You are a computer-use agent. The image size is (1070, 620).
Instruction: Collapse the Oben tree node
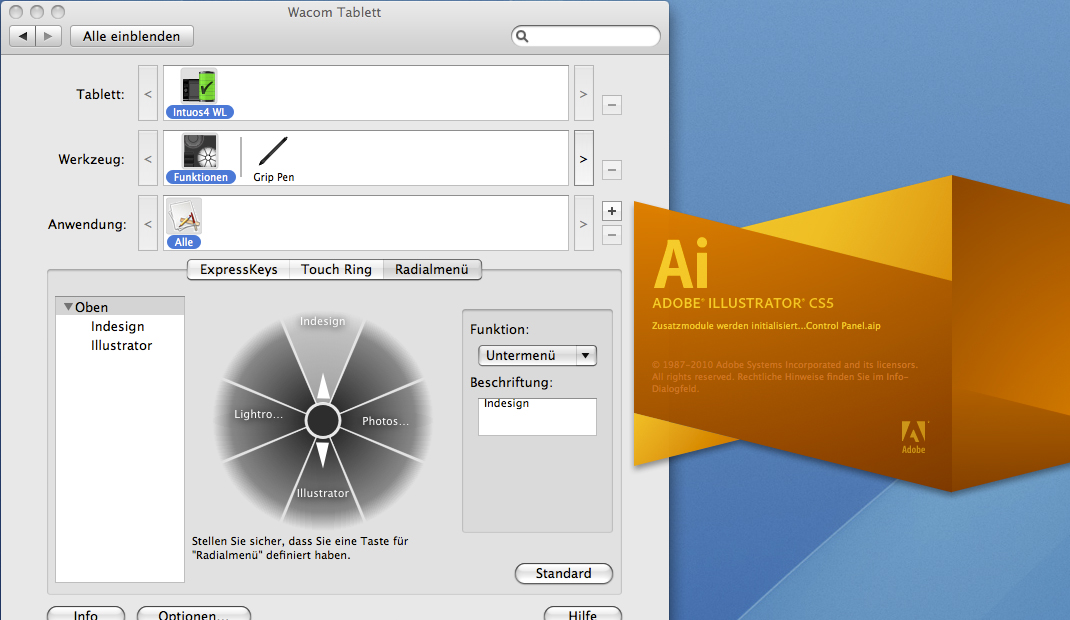pos(68,308)
